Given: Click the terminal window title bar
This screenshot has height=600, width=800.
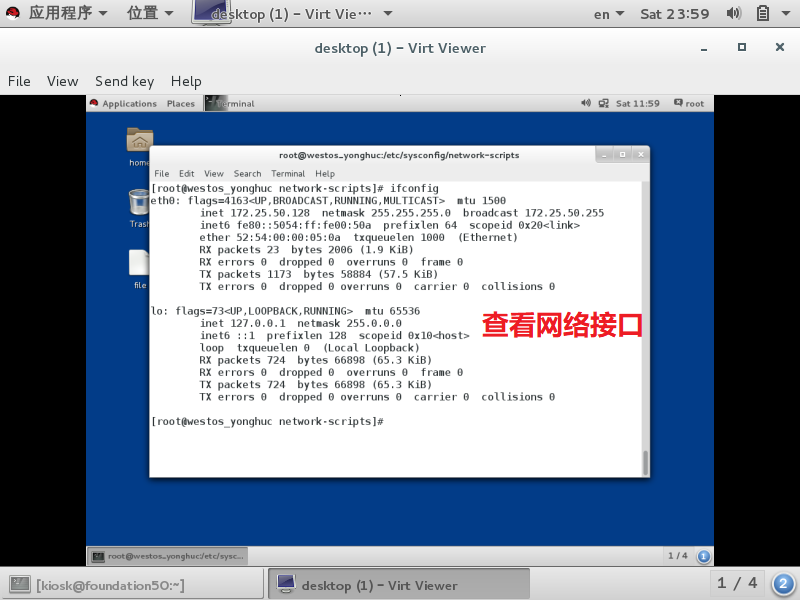Looking at the screenshot, I should 399,155.
